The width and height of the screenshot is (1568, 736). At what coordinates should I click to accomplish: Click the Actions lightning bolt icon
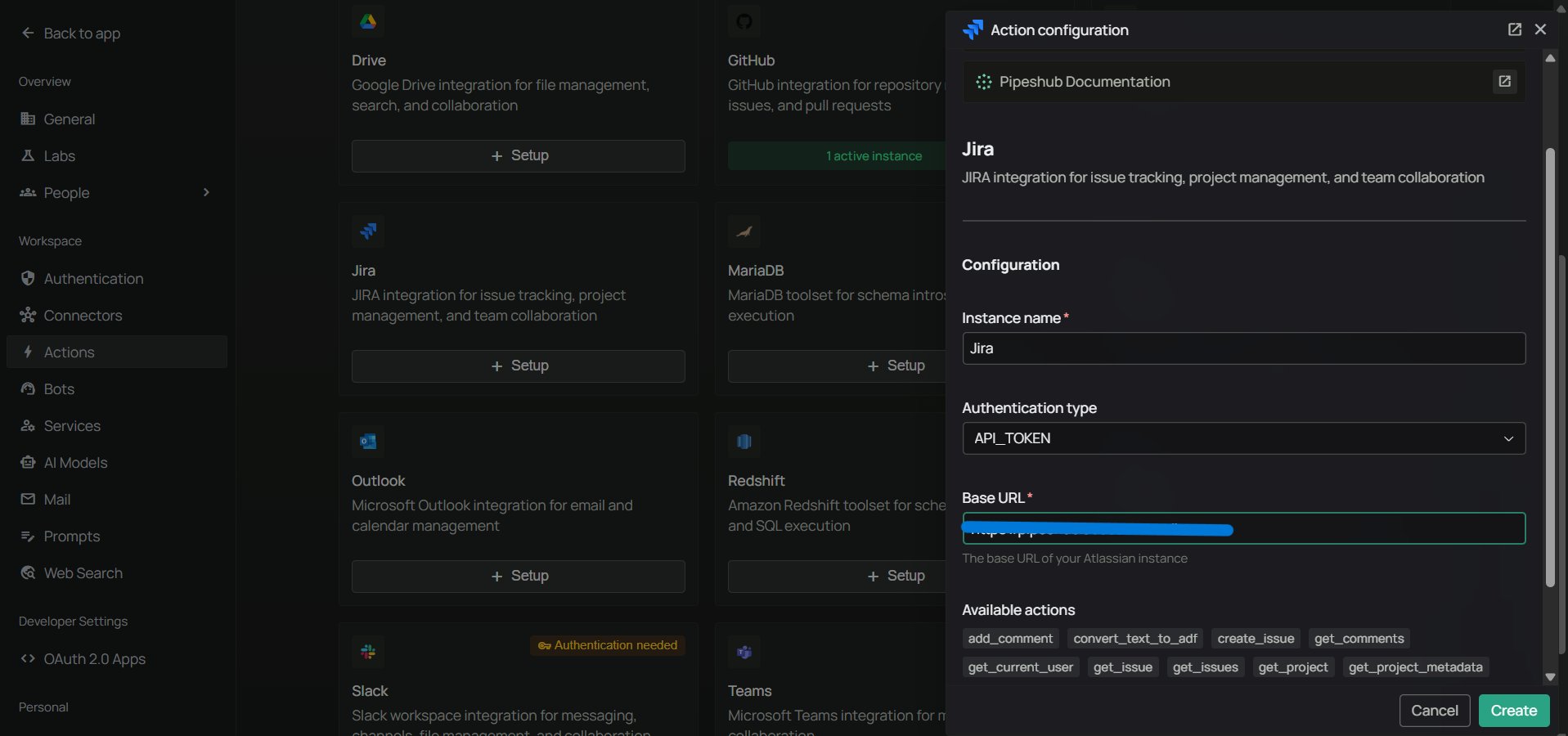[x=28, y=352]
